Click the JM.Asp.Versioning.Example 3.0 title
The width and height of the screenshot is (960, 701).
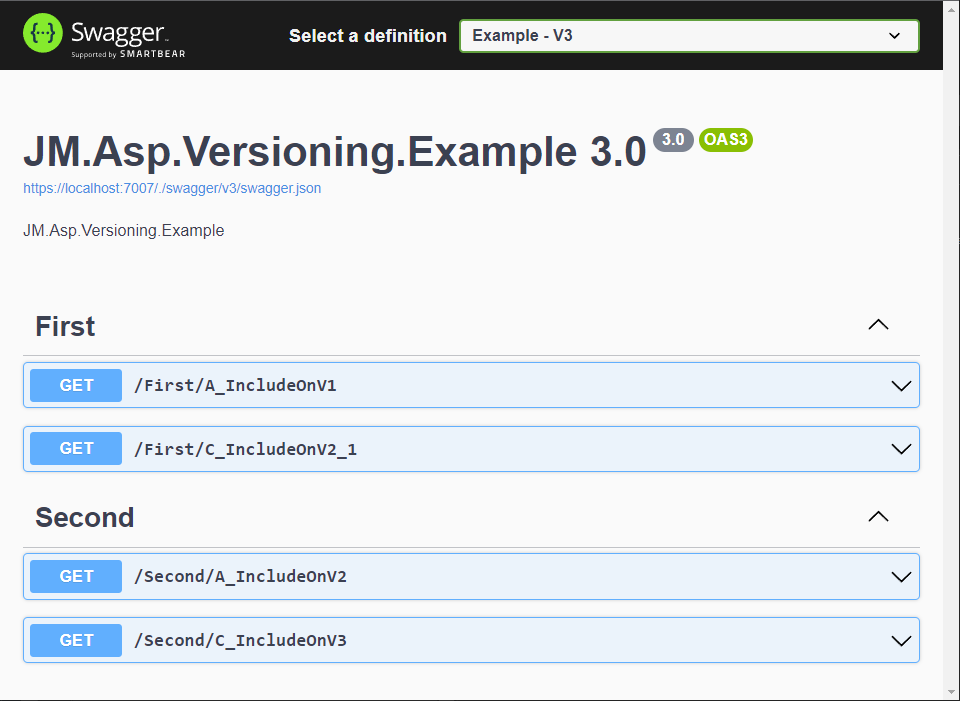click(334, 151)
